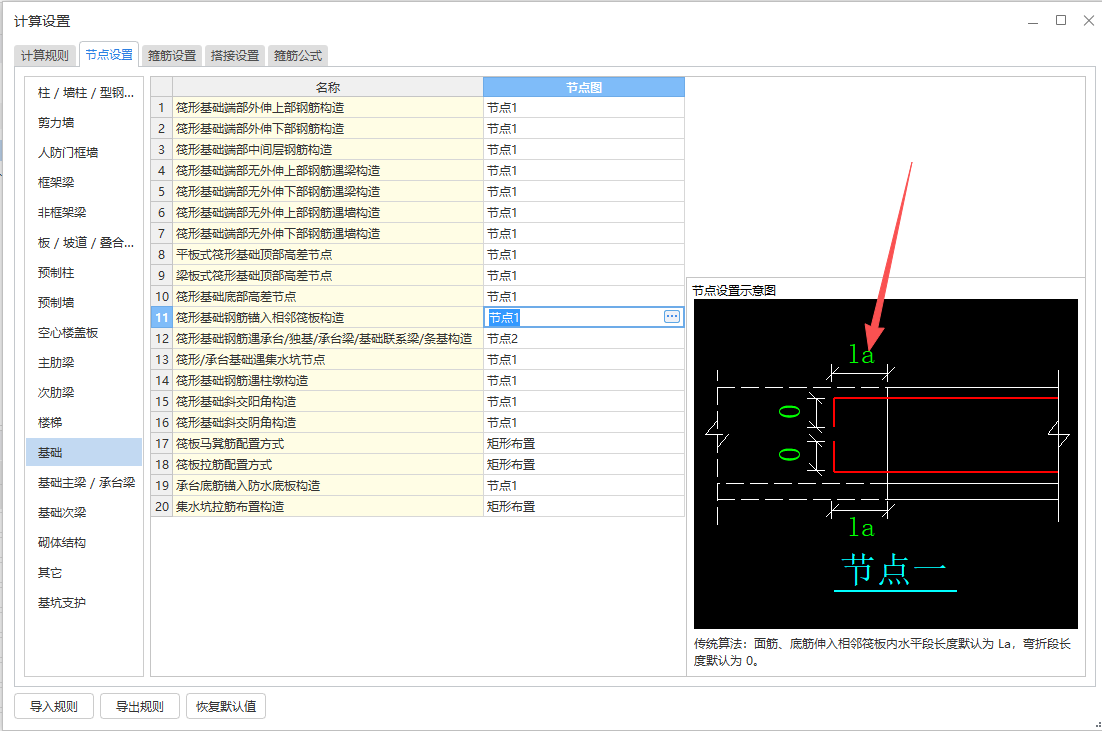Select row 筏形基础端部无外伸下部钢筋遇墙构造
1102x731 pixels.
point(328,233)
